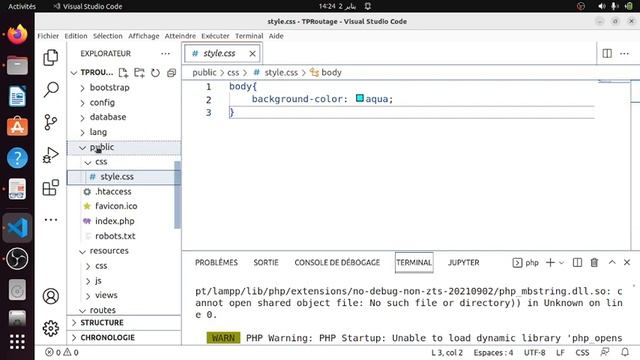640x360 pixels.
Task: Create a new file in TPROU explorer
Action: [x=123, y=73]
